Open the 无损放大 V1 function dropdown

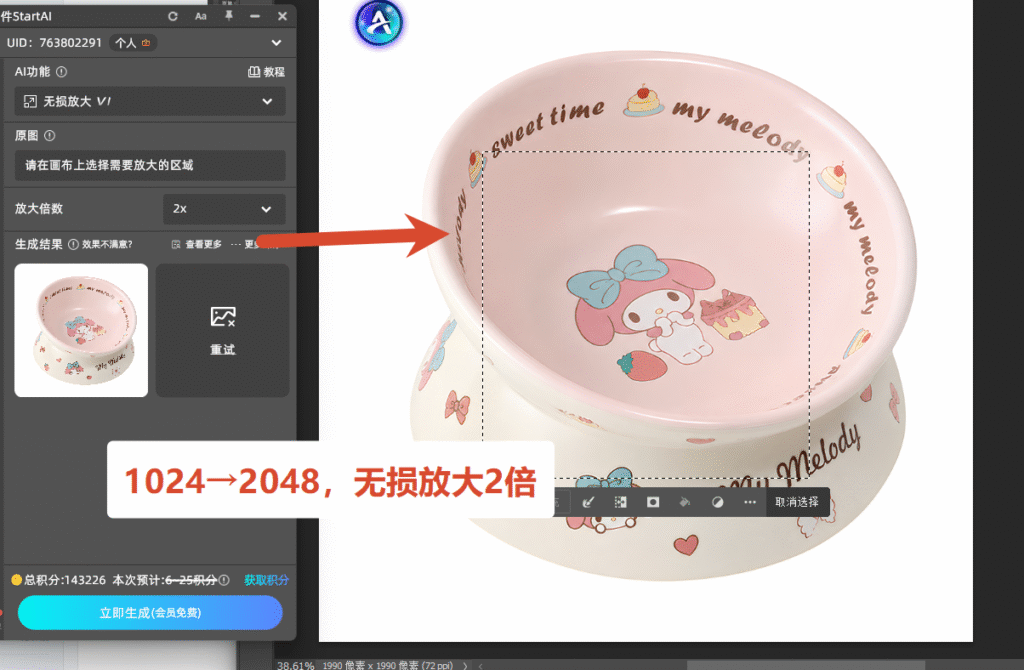(x=150, y=101)
